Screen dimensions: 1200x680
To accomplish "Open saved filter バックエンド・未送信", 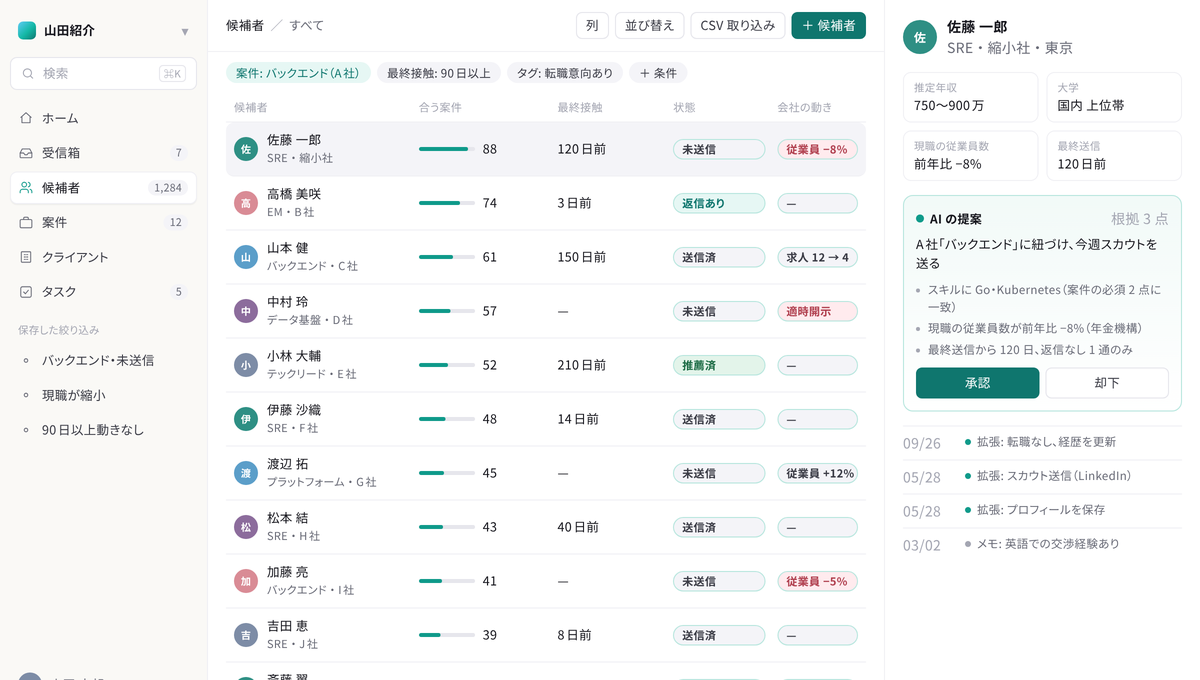I will (103, 360).
